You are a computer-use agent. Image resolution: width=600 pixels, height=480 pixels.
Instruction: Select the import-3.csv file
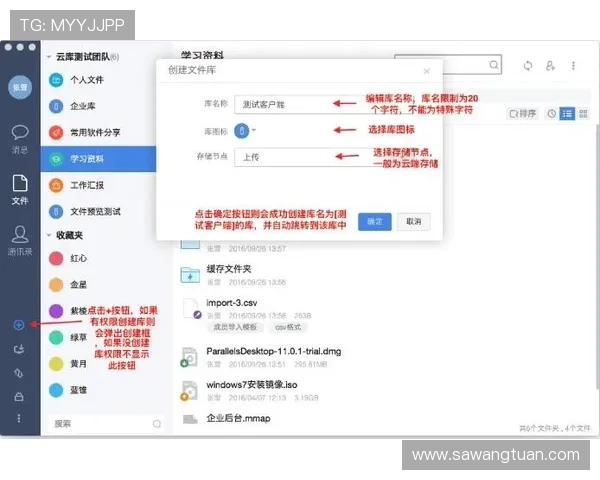tap(232, 303)
